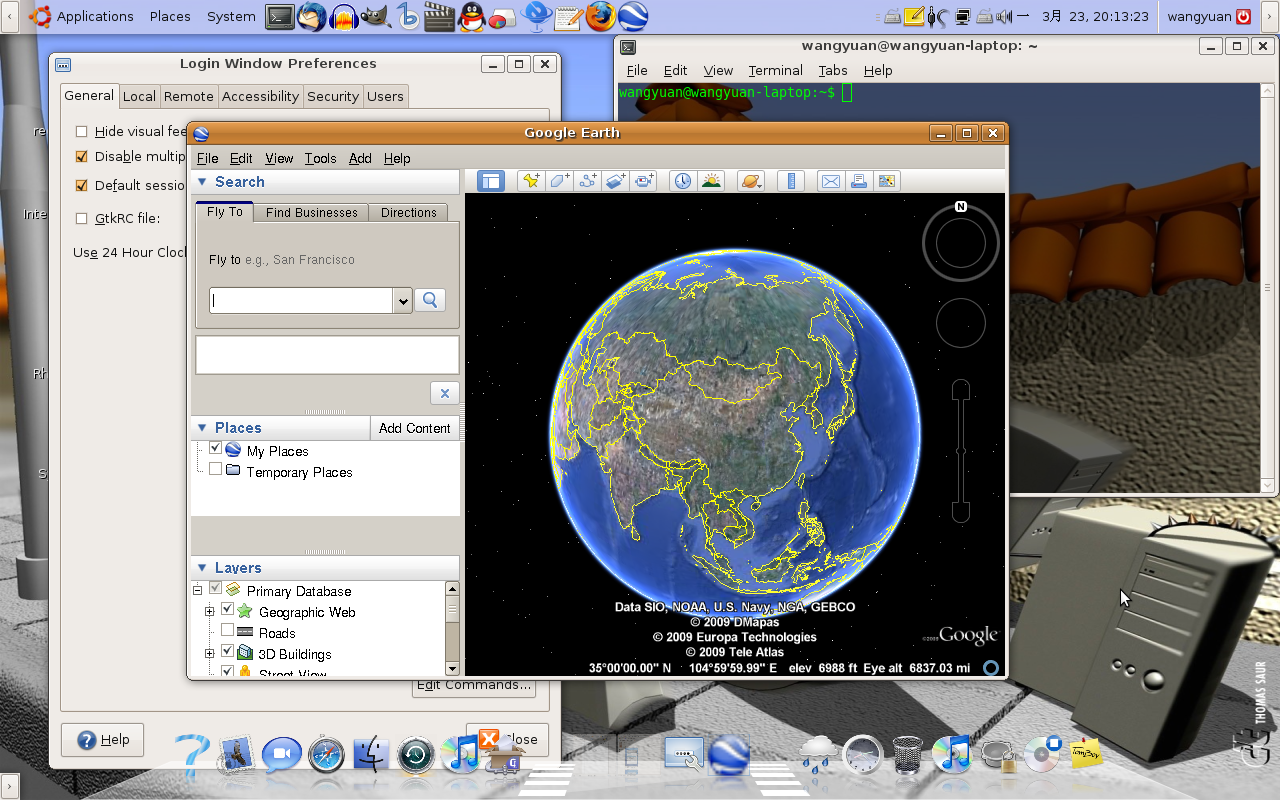1280x800 pixels.
Task: Switch to the Find Businesses tab
Action: pyautogui.click(x=311, y=212)
